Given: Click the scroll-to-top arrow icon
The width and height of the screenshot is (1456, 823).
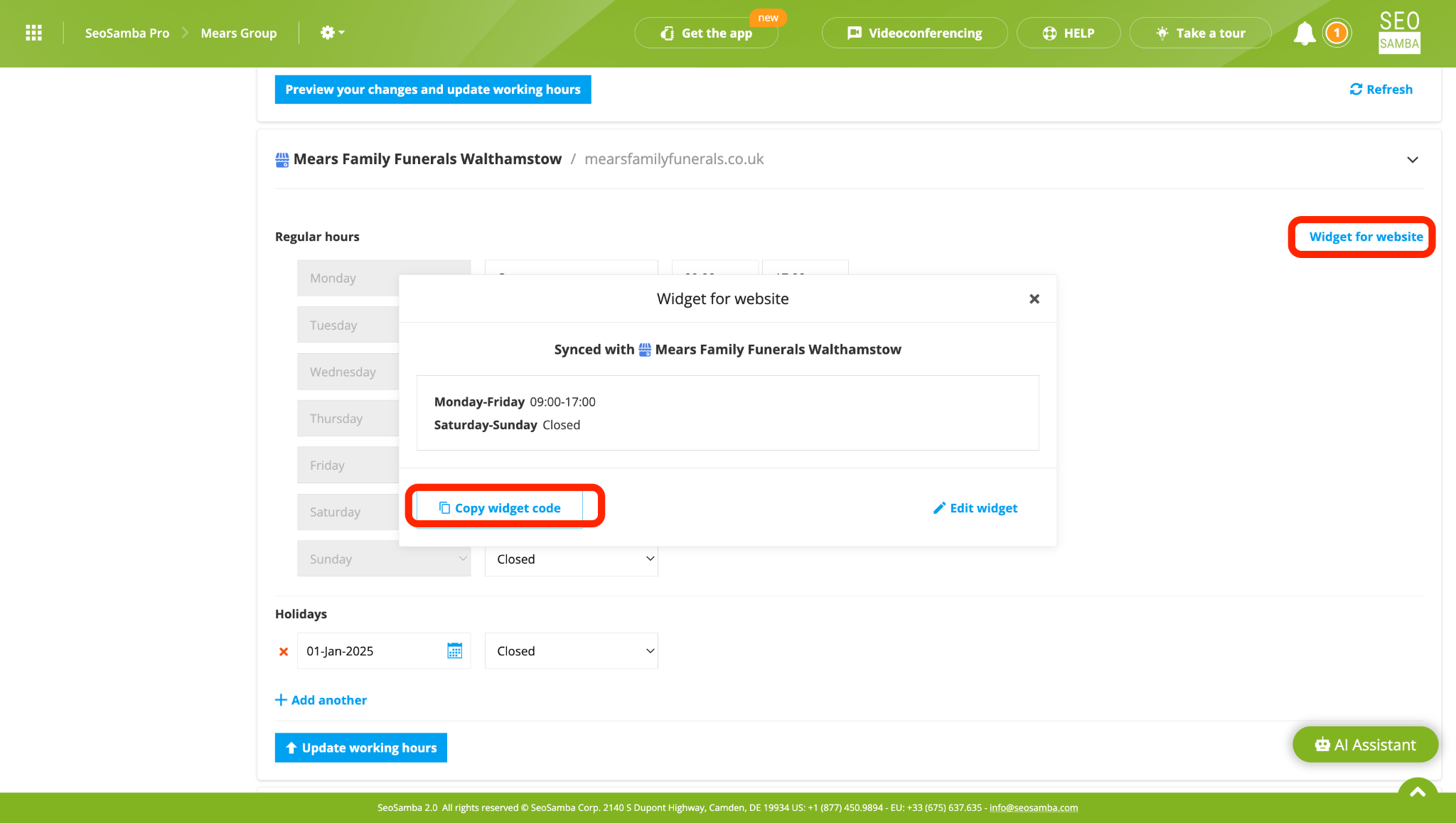Looking at the screenshot, I should pyautogui.click(x=1418, y=792).
